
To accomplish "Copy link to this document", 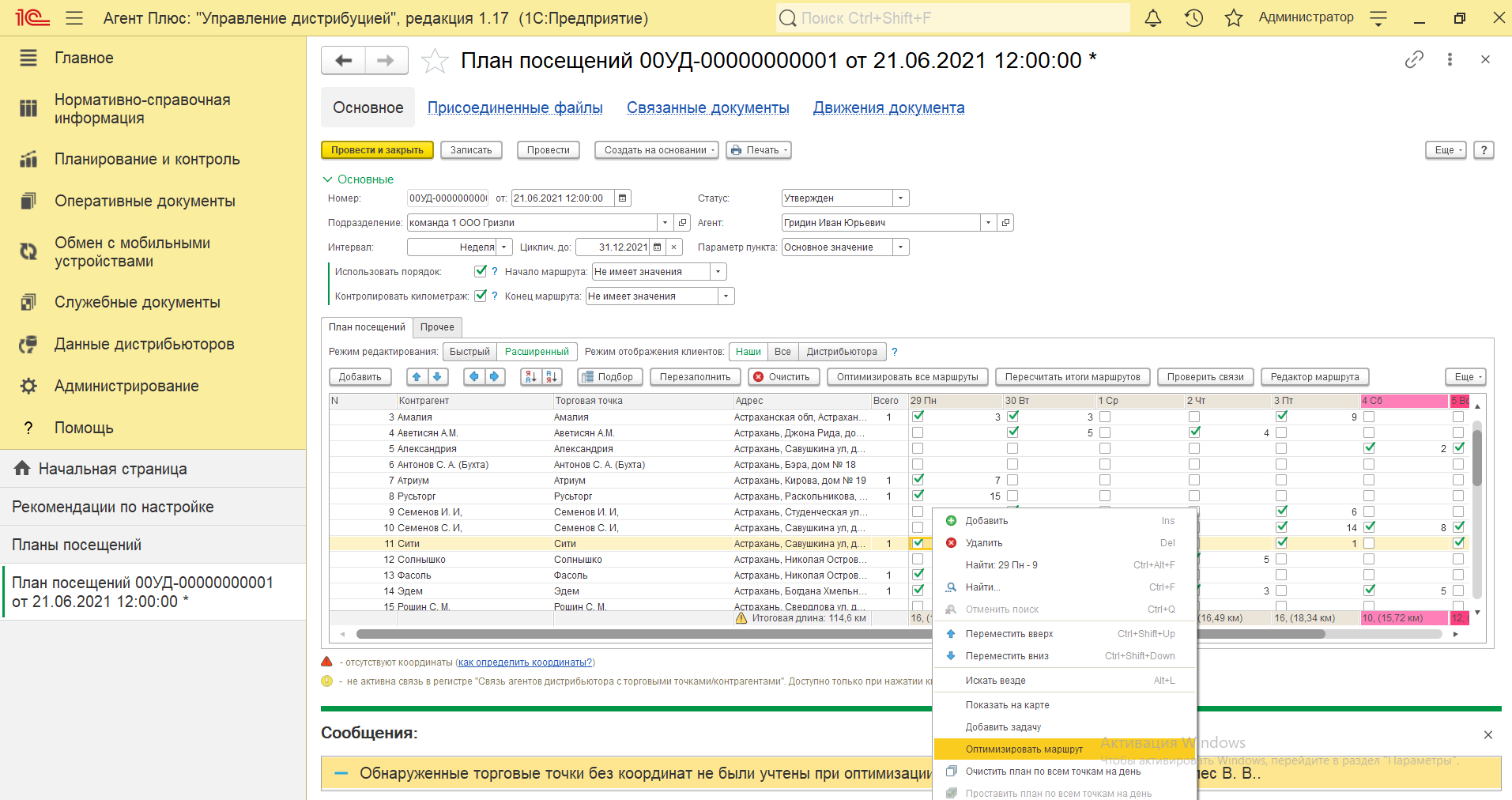I will pos(1414,59).
